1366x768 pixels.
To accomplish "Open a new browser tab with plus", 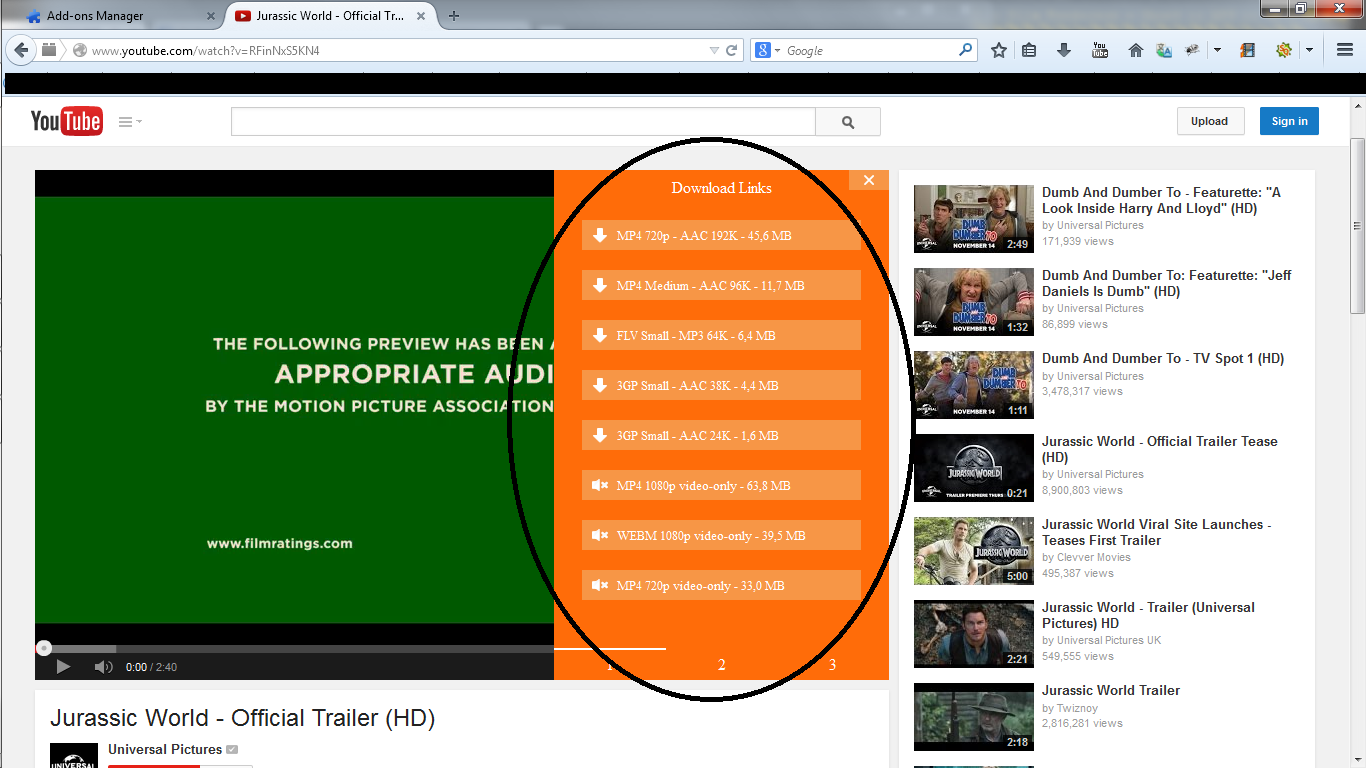I will point(454,16).
